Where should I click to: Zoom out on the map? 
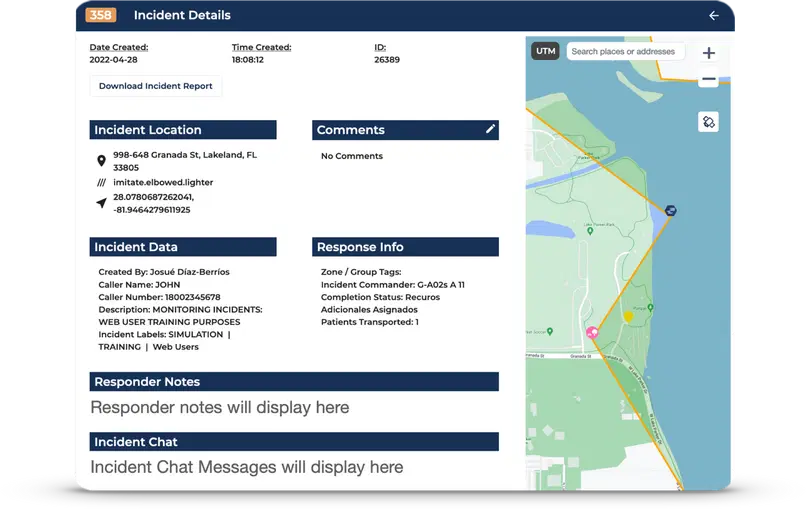[709, 79]
